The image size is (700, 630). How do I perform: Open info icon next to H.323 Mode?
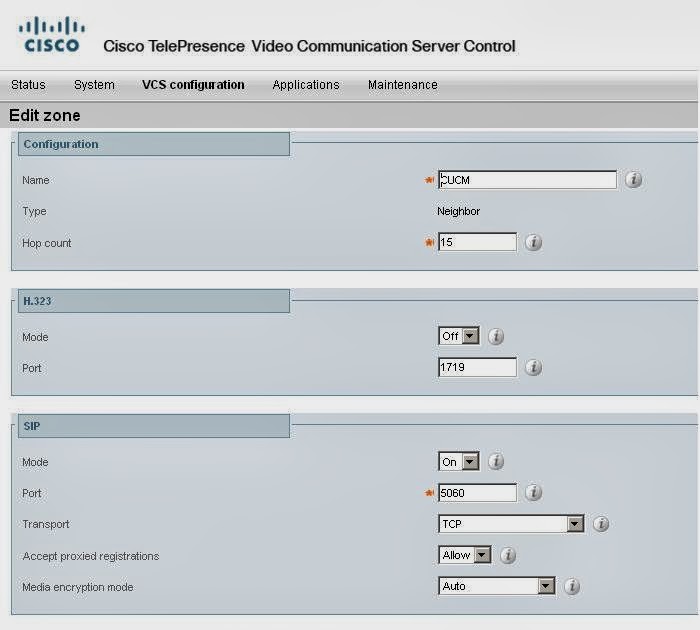point(496,336)
